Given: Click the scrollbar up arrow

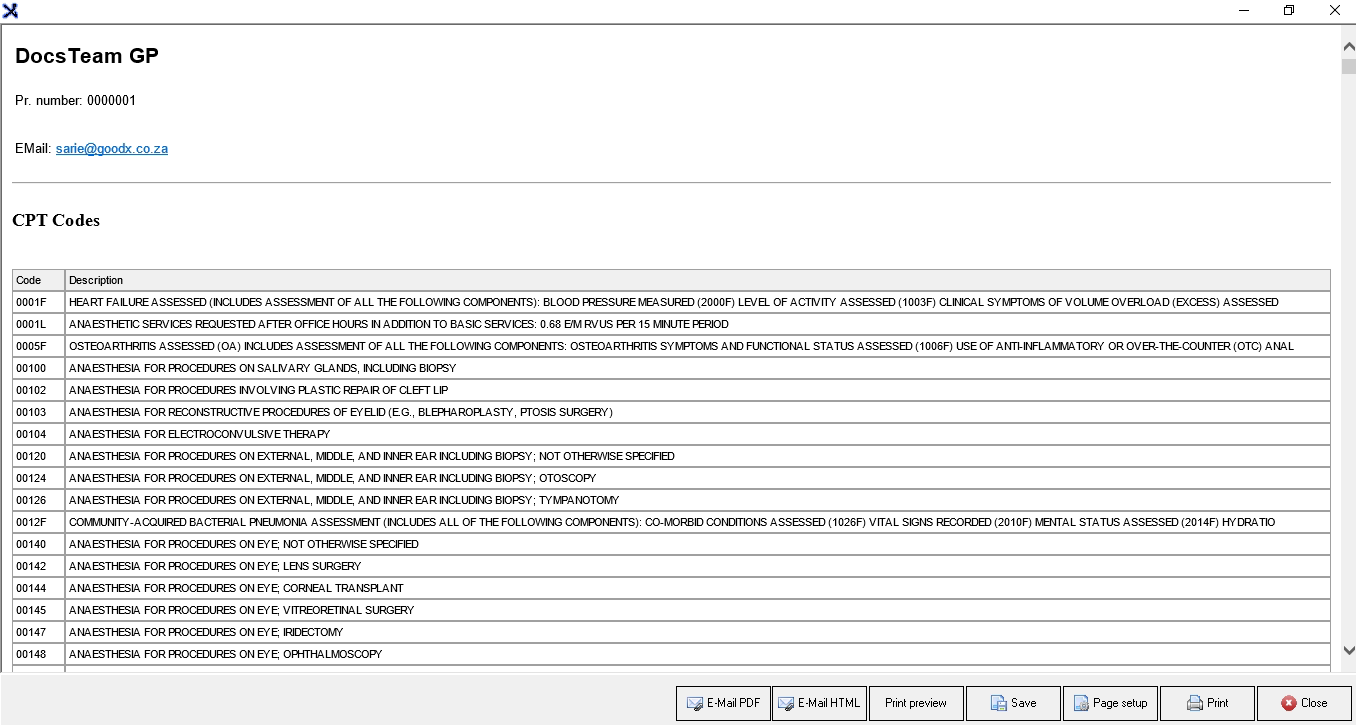Looking at the screenshot, I should (1348, 44).
